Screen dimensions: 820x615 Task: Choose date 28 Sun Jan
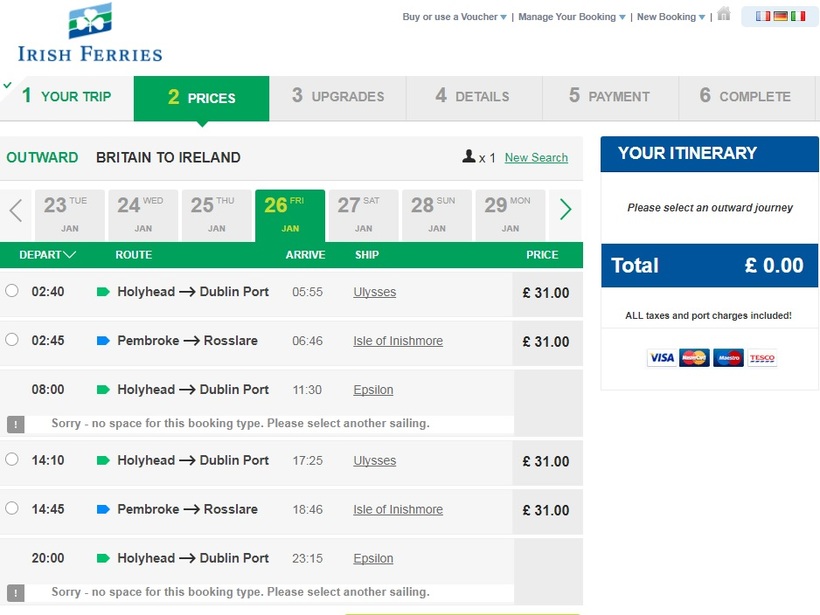tap(437, 215)
